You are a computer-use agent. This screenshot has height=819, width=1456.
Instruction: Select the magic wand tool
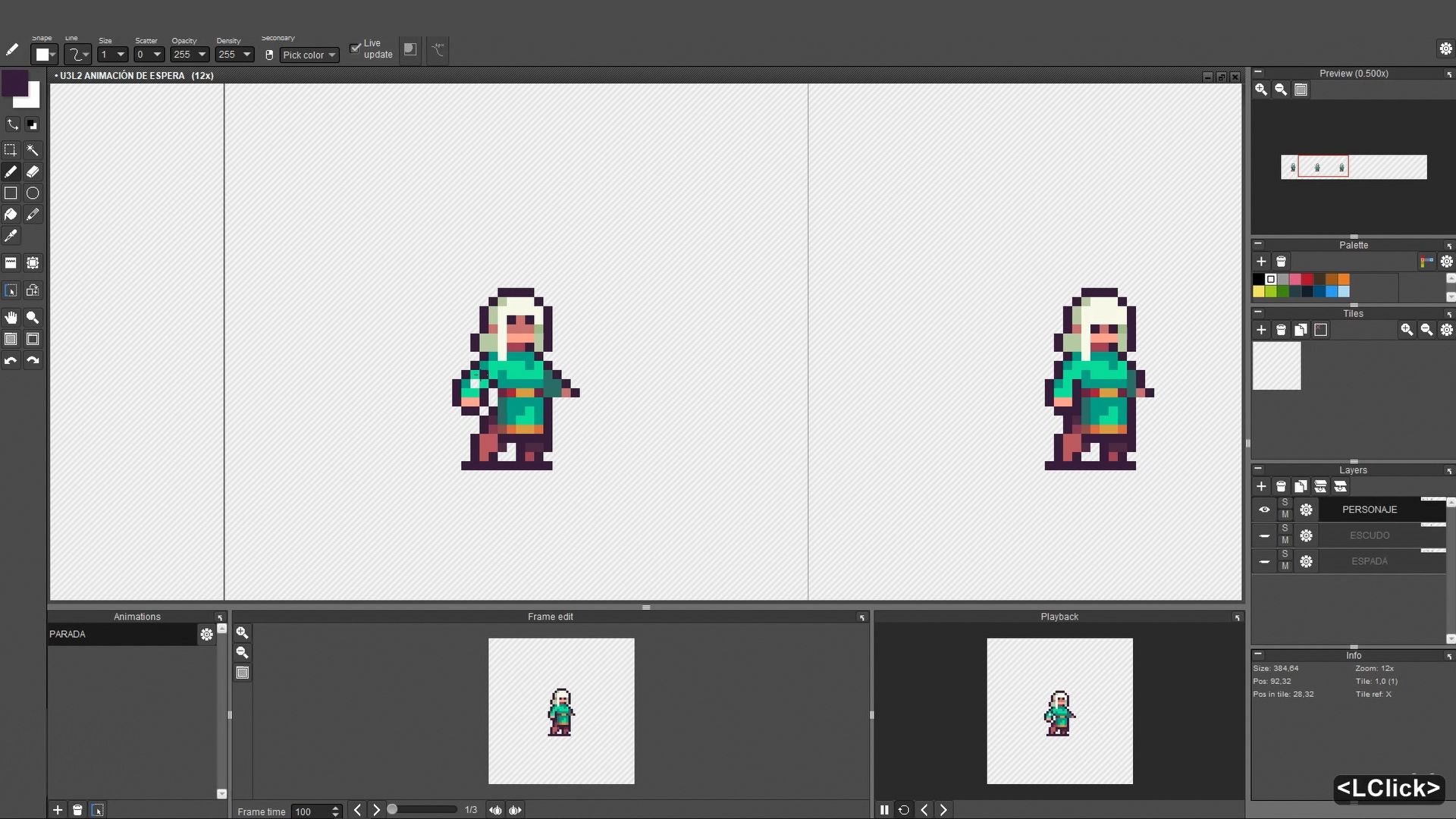pyautogui.click(x=33, y=150)
